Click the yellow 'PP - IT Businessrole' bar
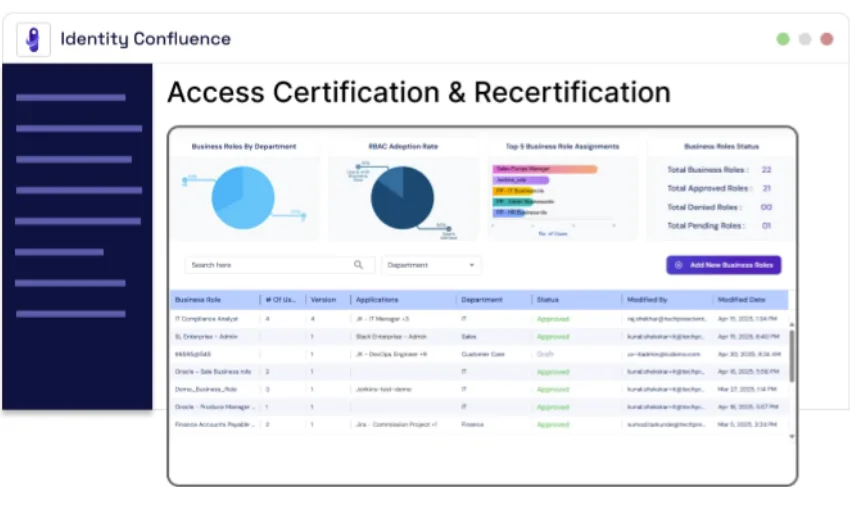Image resolution: width=868 pixels, height=517 pixels. [x=513, y=190]
